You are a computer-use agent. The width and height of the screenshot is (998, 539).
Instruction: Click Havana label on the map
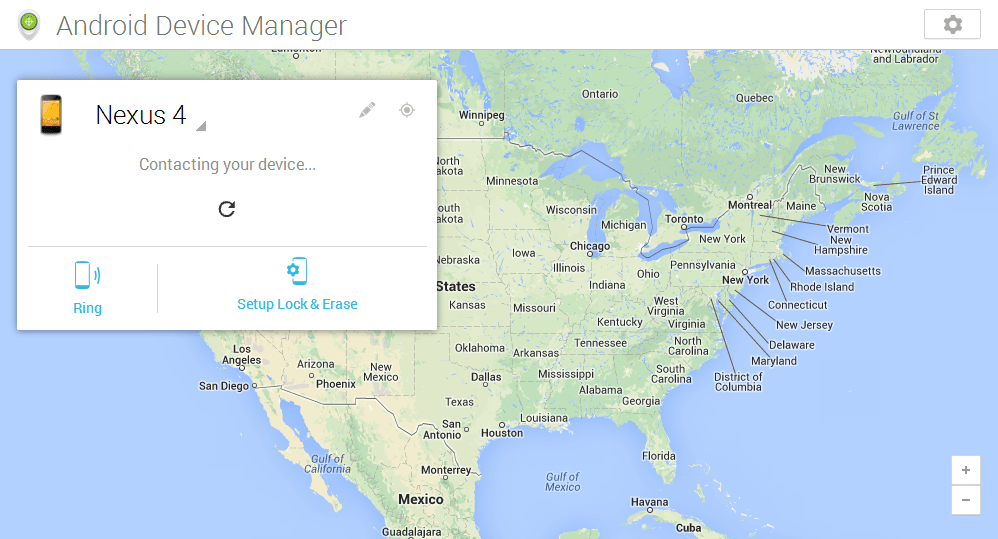[x=649, y=502]
